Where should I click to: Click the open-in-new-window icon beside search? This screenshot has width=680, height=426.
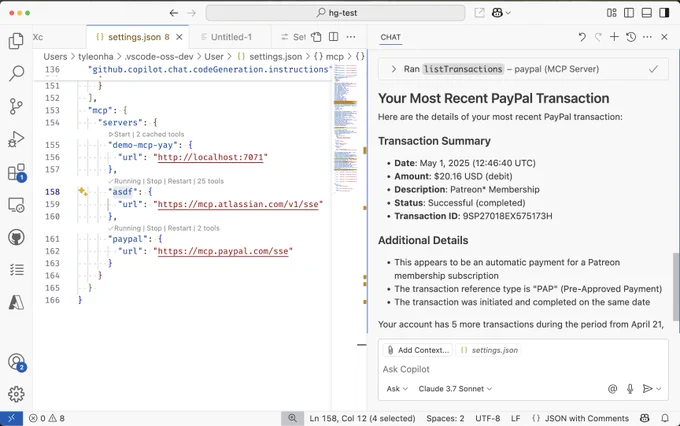(x=479, y=13)
